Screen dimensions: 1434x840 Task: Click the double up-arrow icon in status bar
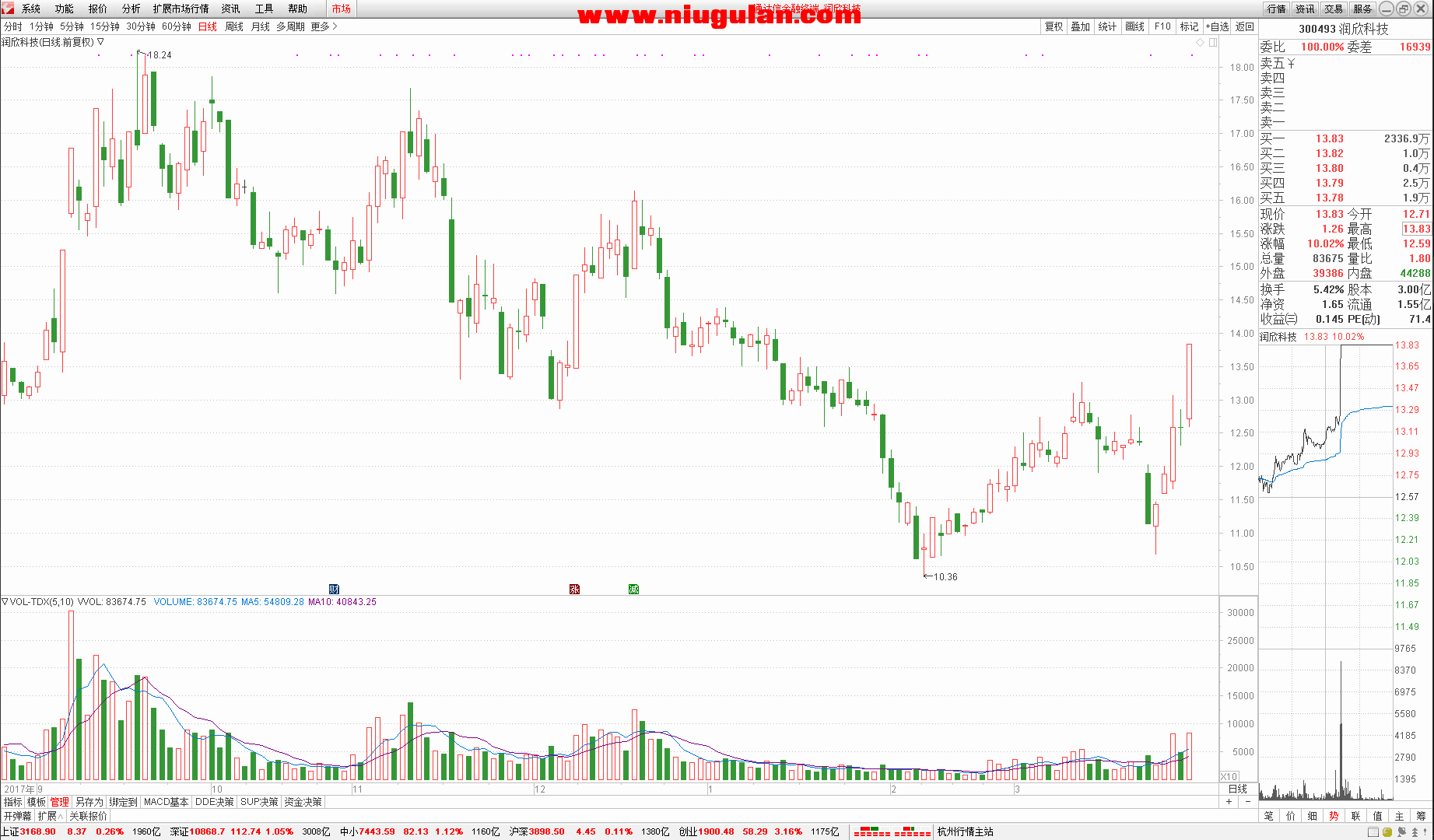1415,832
